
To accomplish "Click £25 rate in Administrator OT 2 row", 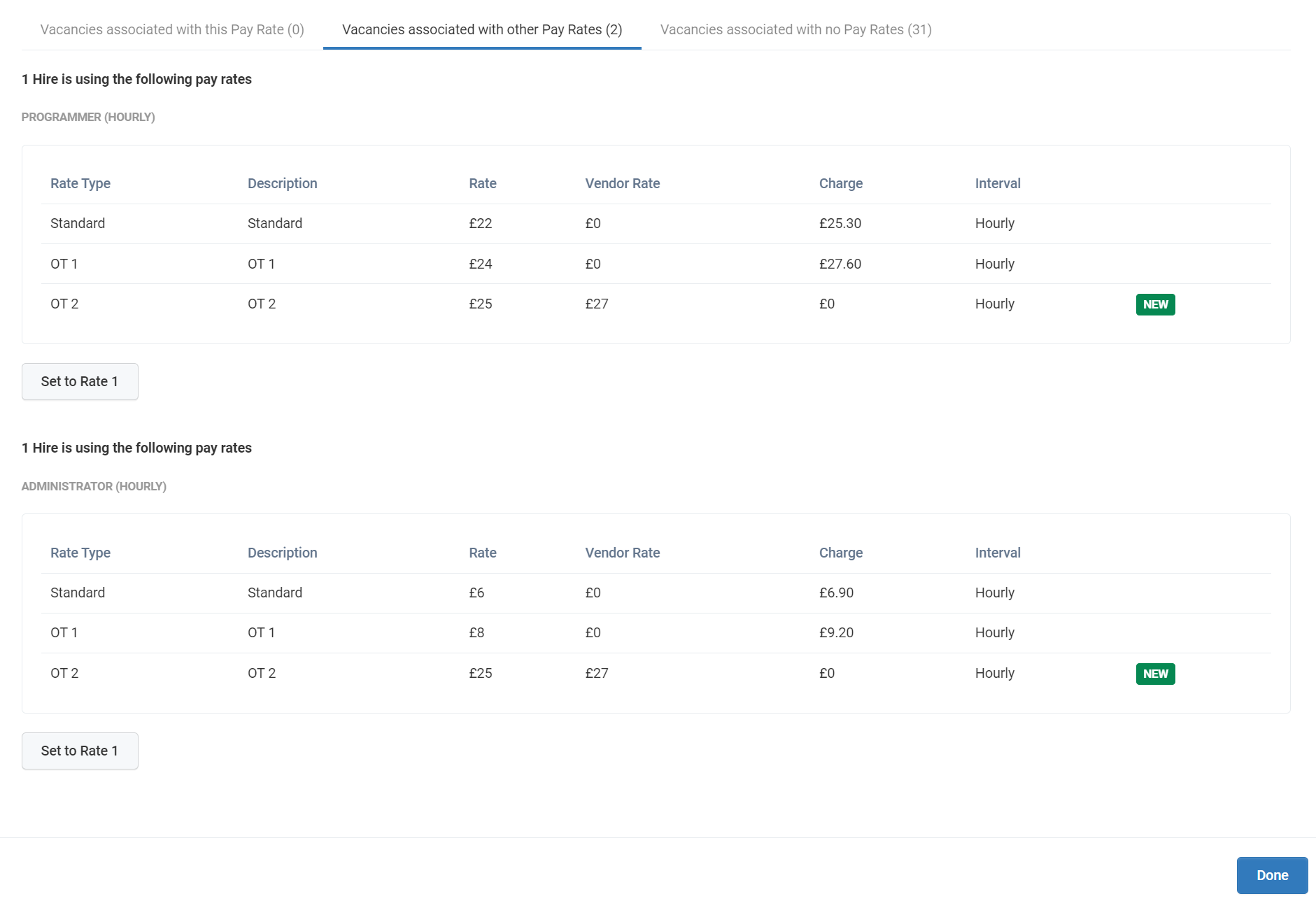I will click(x=481, y=673).
